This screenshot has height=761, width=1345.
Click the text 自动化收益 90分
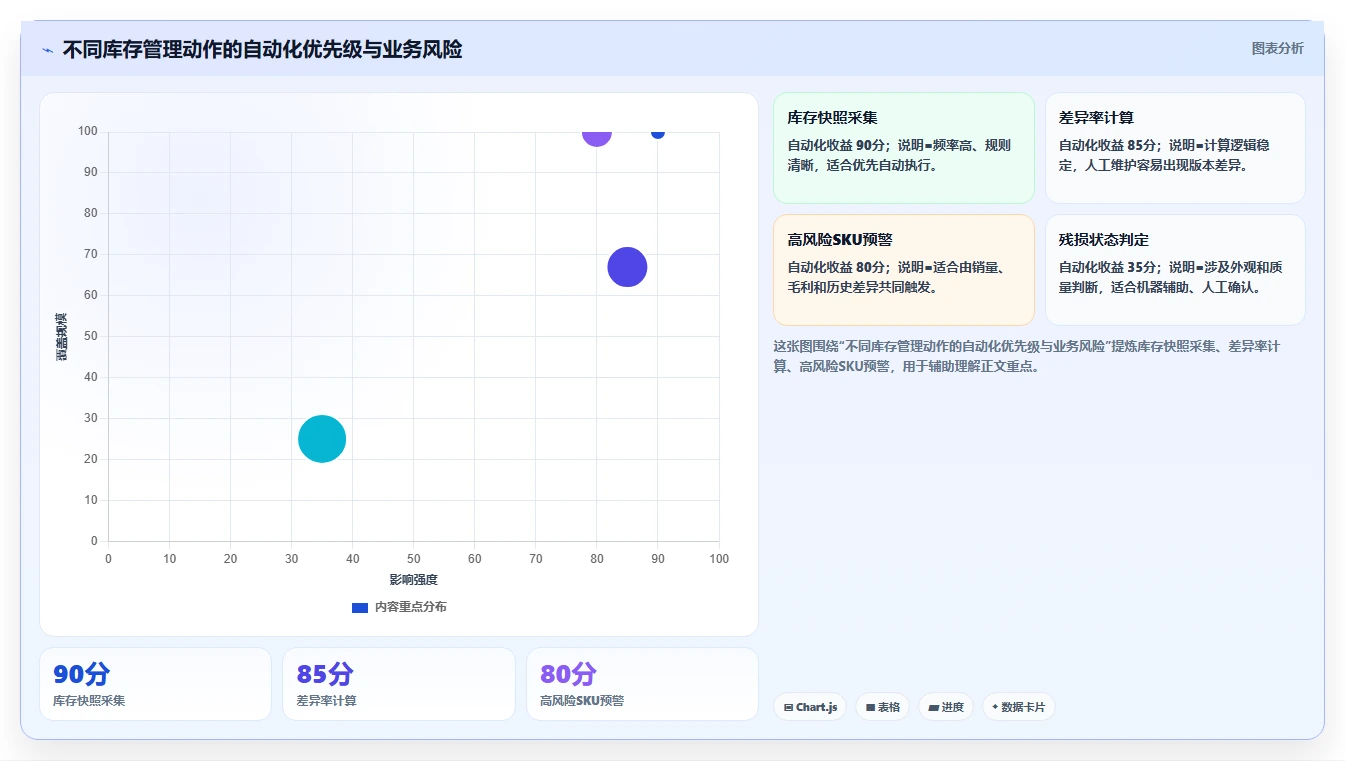[x=837, y=145]
